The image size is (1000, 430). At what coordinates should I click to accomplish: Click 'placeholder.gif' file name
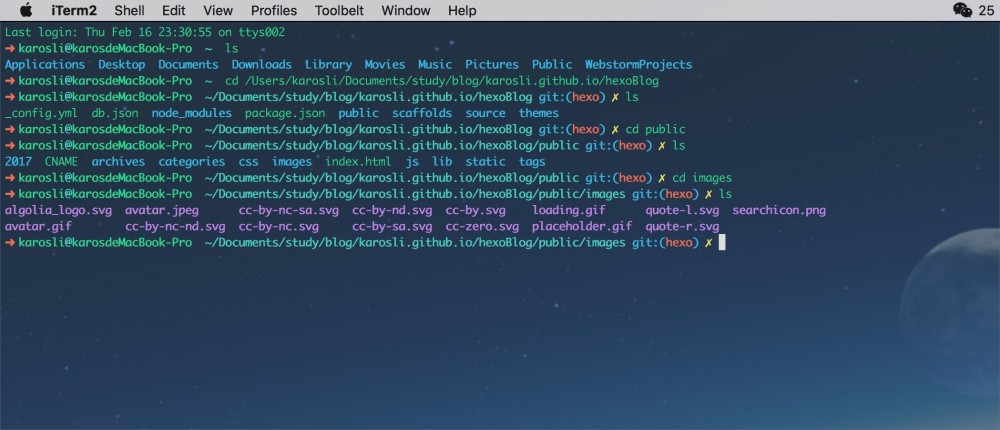[x=582, y=226]
